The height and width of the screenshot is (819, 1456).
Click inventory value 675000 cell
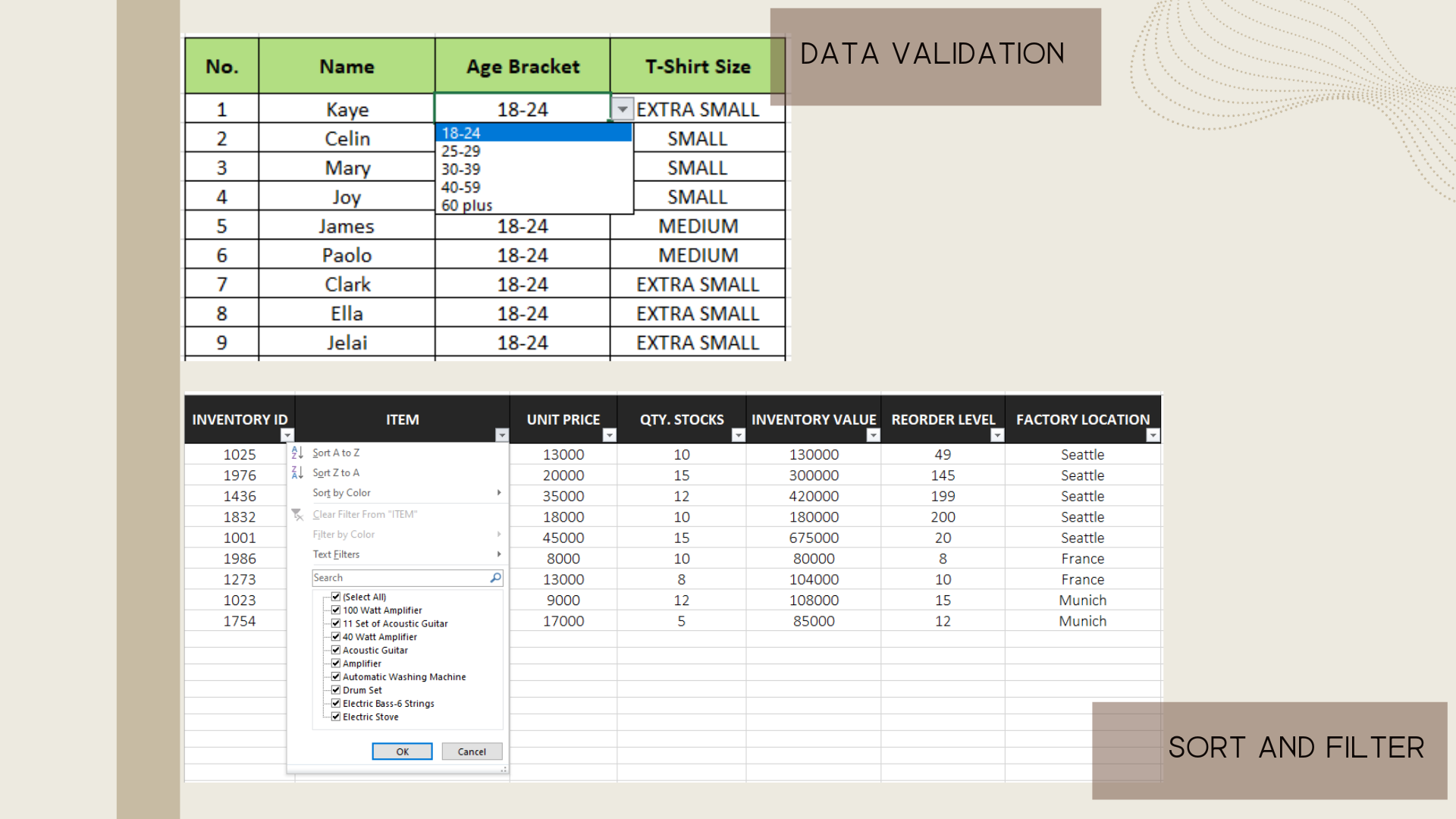(x=814, y=538)
